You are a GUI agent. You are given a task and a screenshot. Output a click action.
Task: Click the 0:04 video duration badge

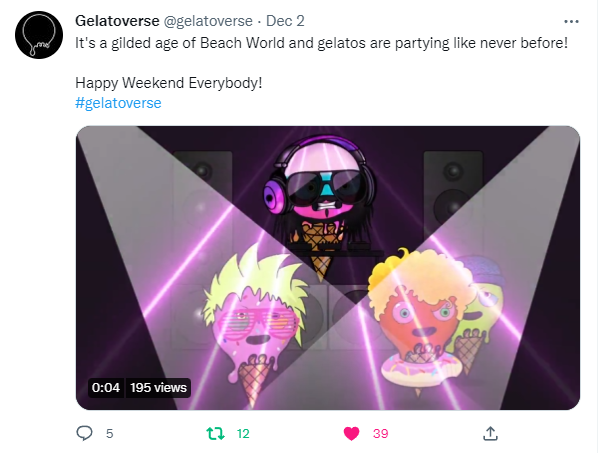(106, 388)
